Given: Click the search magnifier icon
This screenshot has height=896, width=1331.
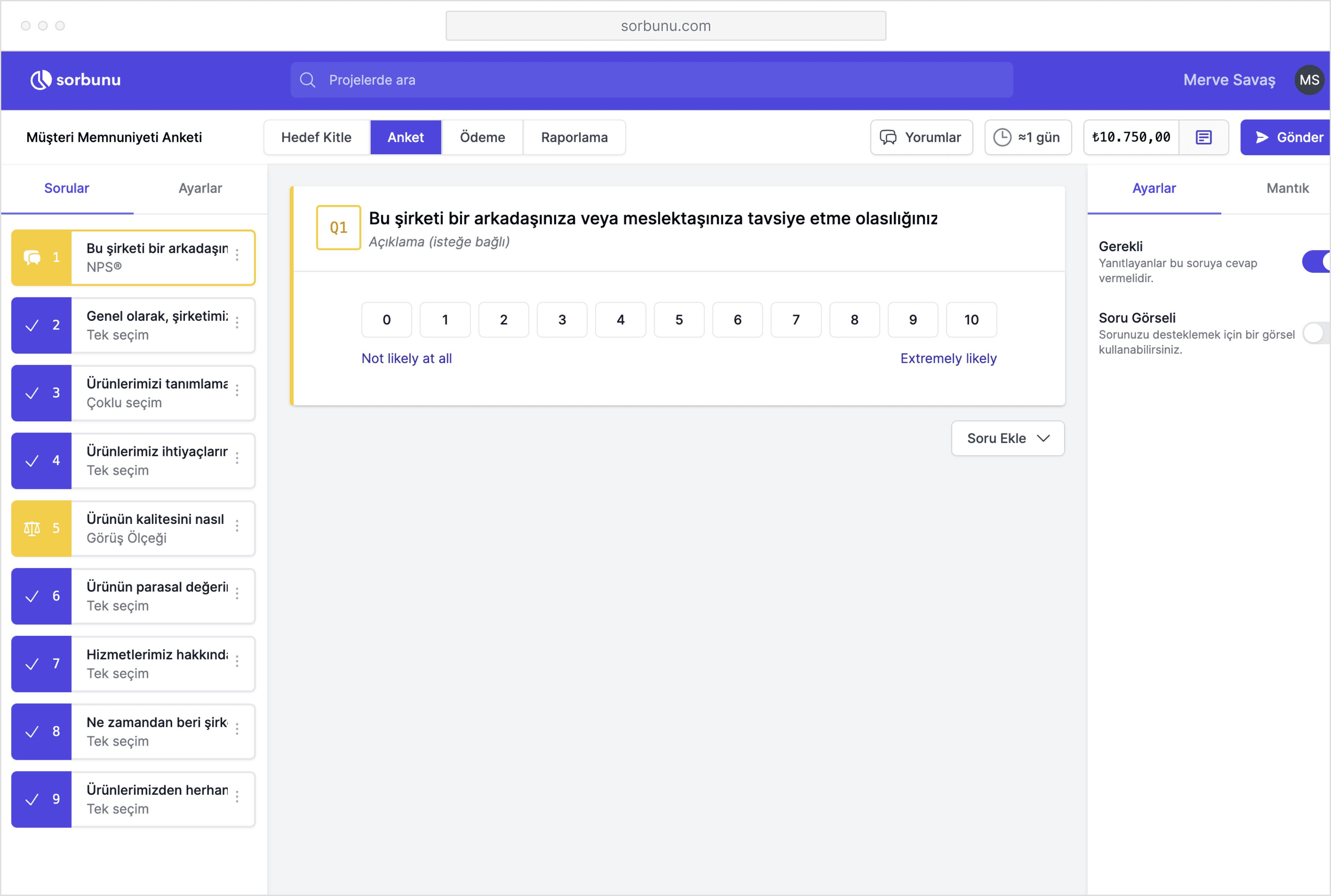Looking at the screenshot, I should 307,80.
